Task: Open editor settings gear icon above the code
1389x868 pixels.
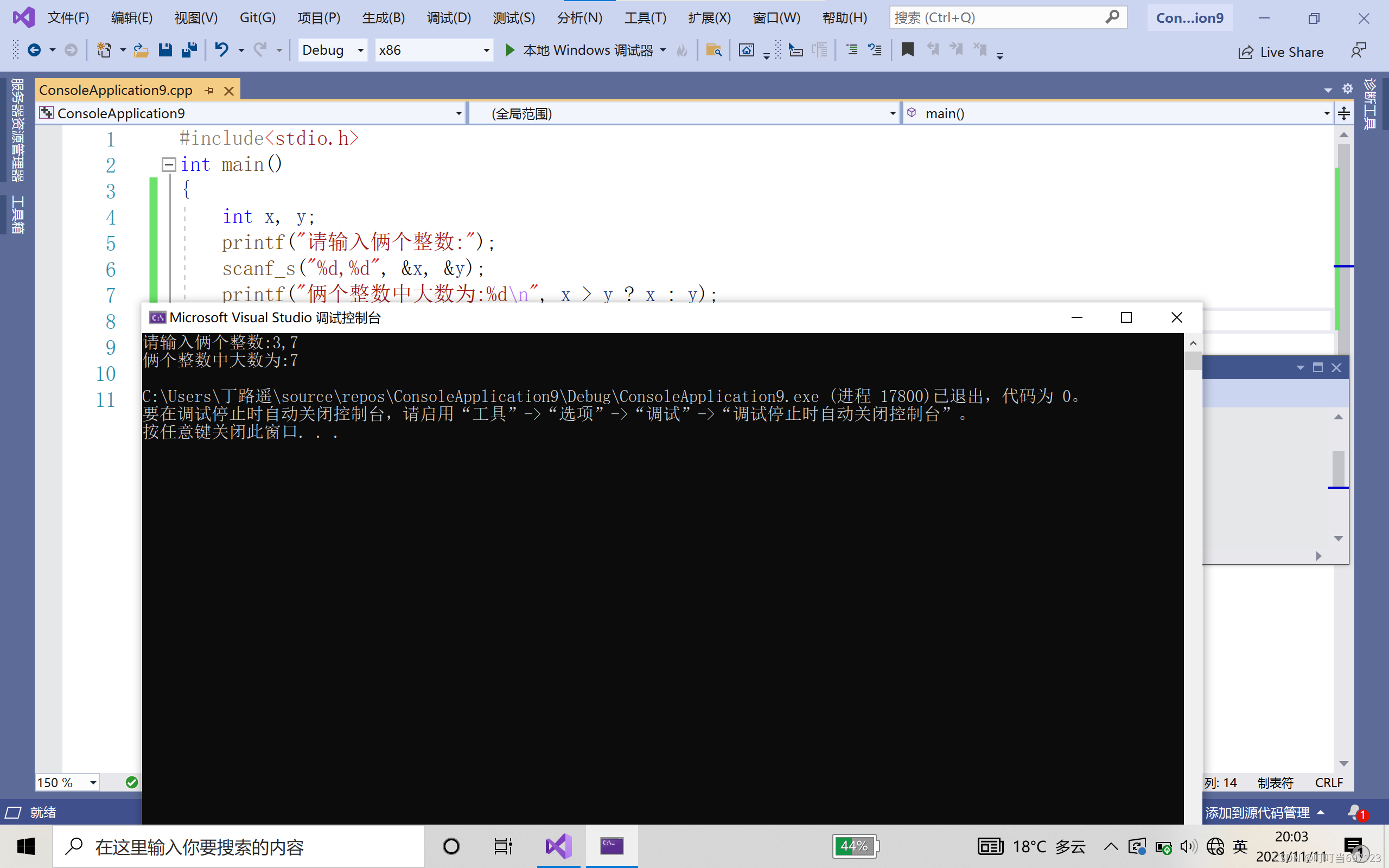Action: [x=1348, y=88]
